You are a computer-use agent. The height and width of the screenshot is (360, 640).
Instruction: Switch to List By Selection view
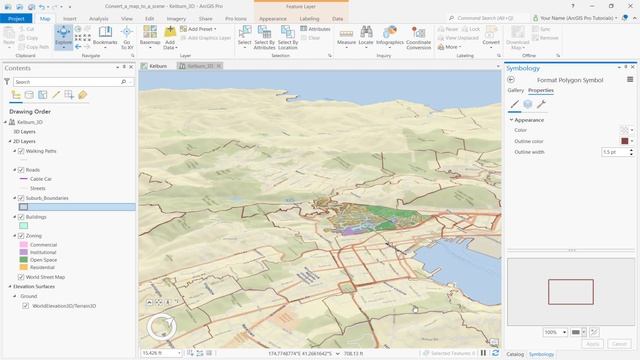click(42, 95)
